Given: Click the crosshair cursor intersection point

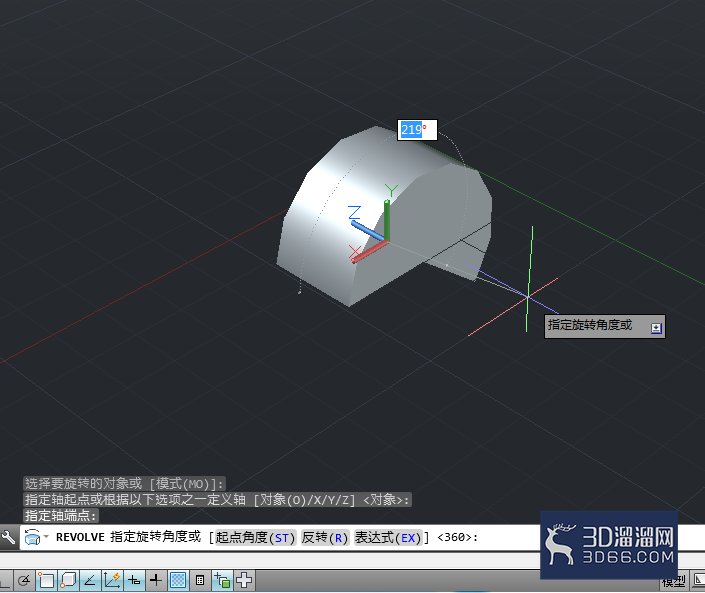Looking at the screenshot, I should click(x=528, y=297).
